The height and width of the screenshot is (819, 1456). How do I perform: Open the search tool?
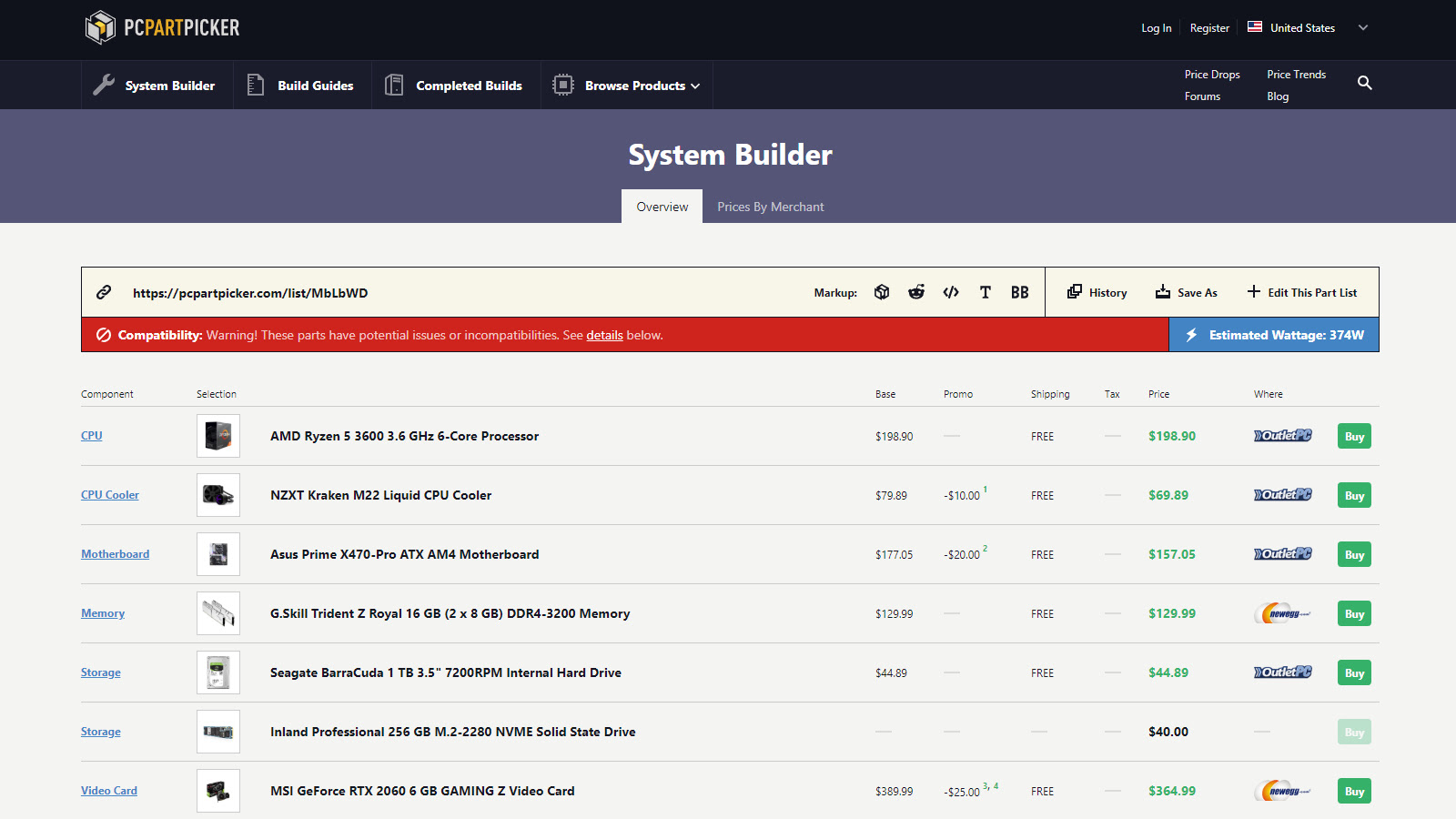point(1364,83)
